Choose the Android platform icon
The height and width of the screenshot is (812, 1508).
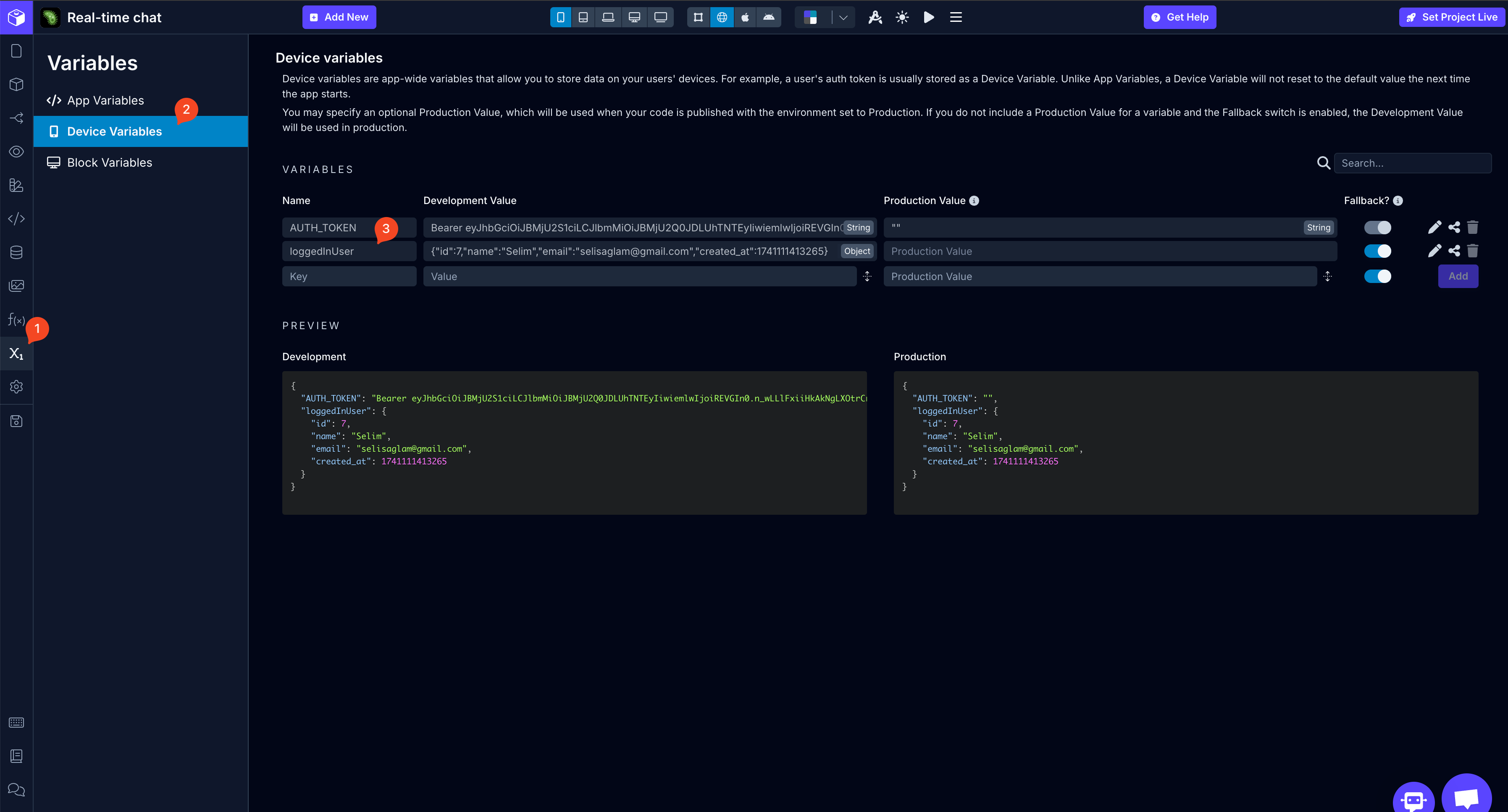click(x=769, y=17)
